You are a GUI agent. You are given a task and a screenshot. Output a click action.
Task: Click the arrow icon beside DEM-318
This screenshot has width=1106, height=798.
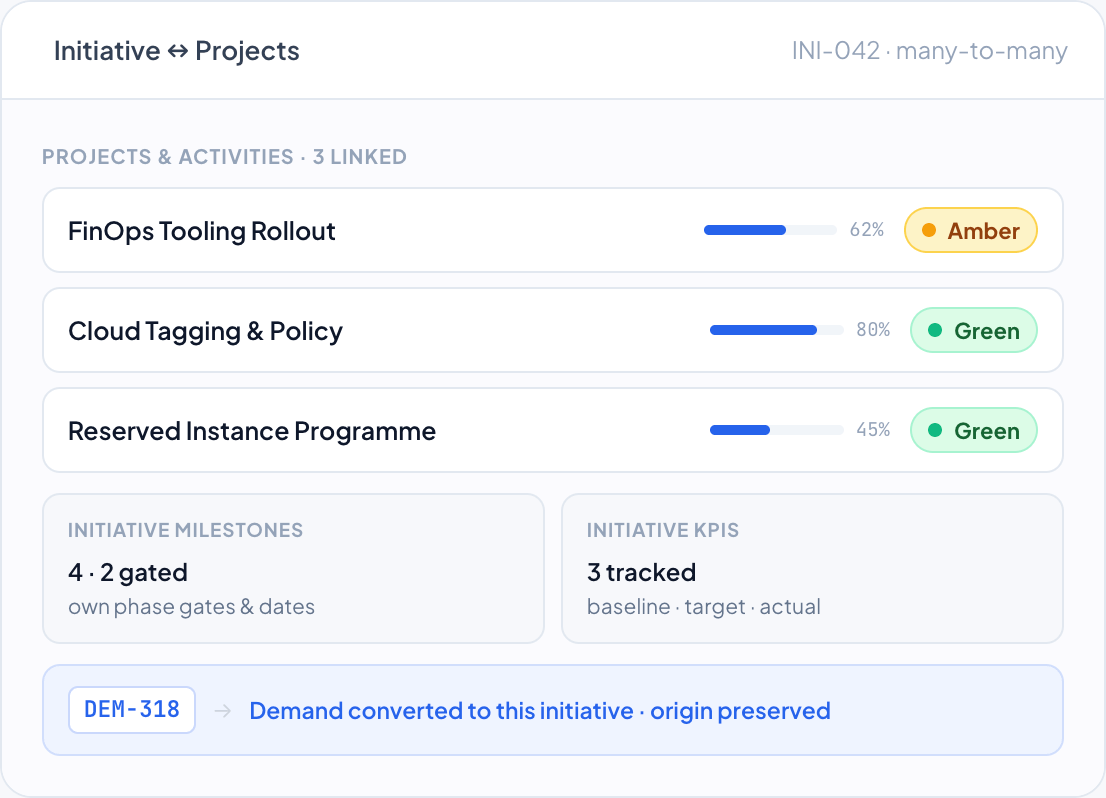coord(223,711)
